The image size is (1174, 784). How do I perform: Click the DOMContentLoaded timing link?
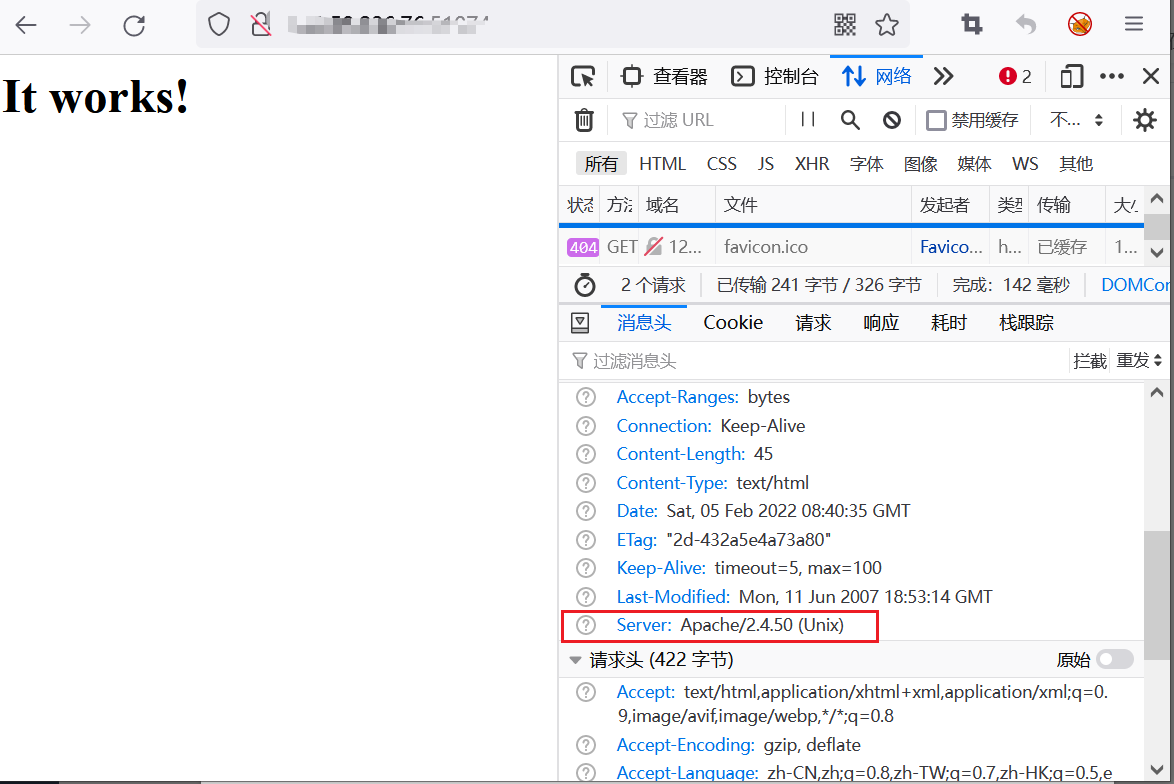click(x=1135, y=284)
